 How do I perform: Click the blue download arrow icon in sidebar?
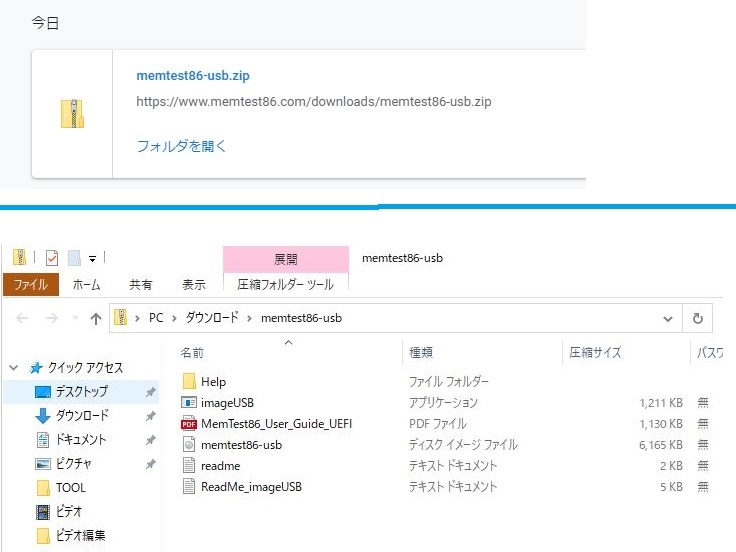[43, 415]
